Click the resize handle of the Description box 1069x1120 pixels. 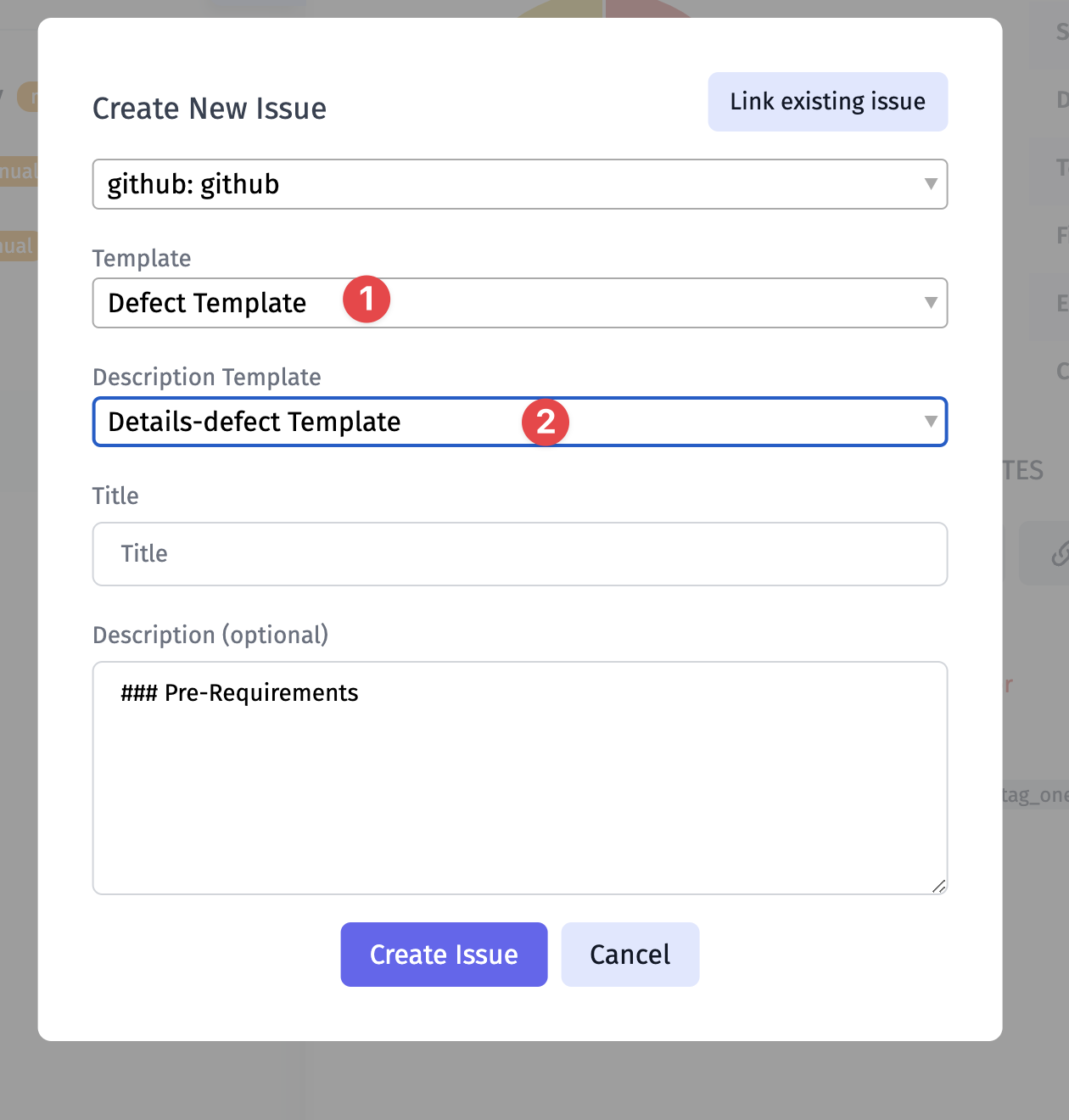point(938,886)
